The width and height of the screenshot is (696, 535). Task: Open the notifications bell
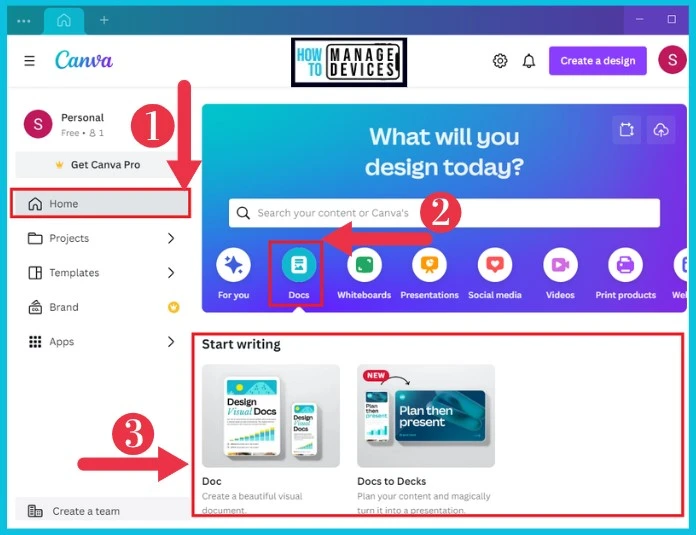(529, 61)
